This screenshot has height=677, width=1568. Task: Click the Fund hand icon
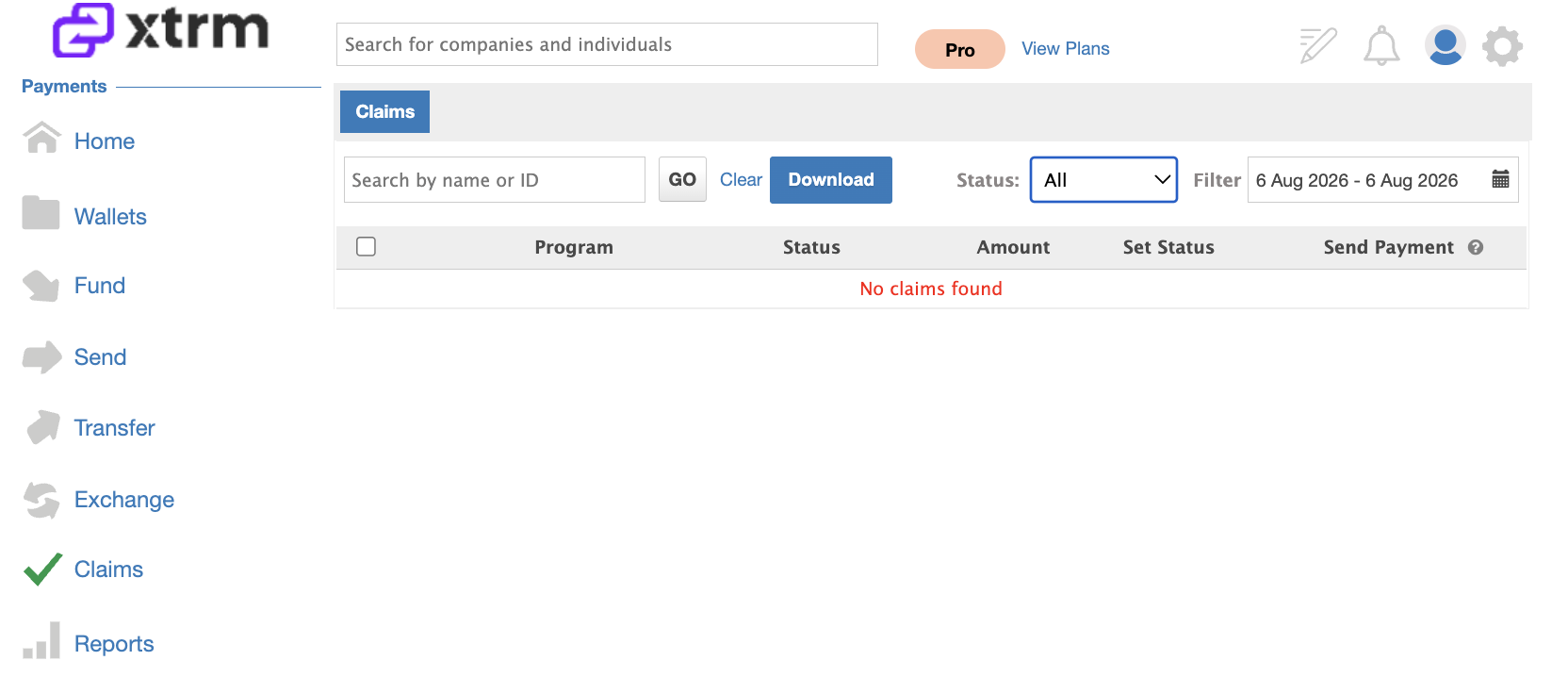[41, 286]
